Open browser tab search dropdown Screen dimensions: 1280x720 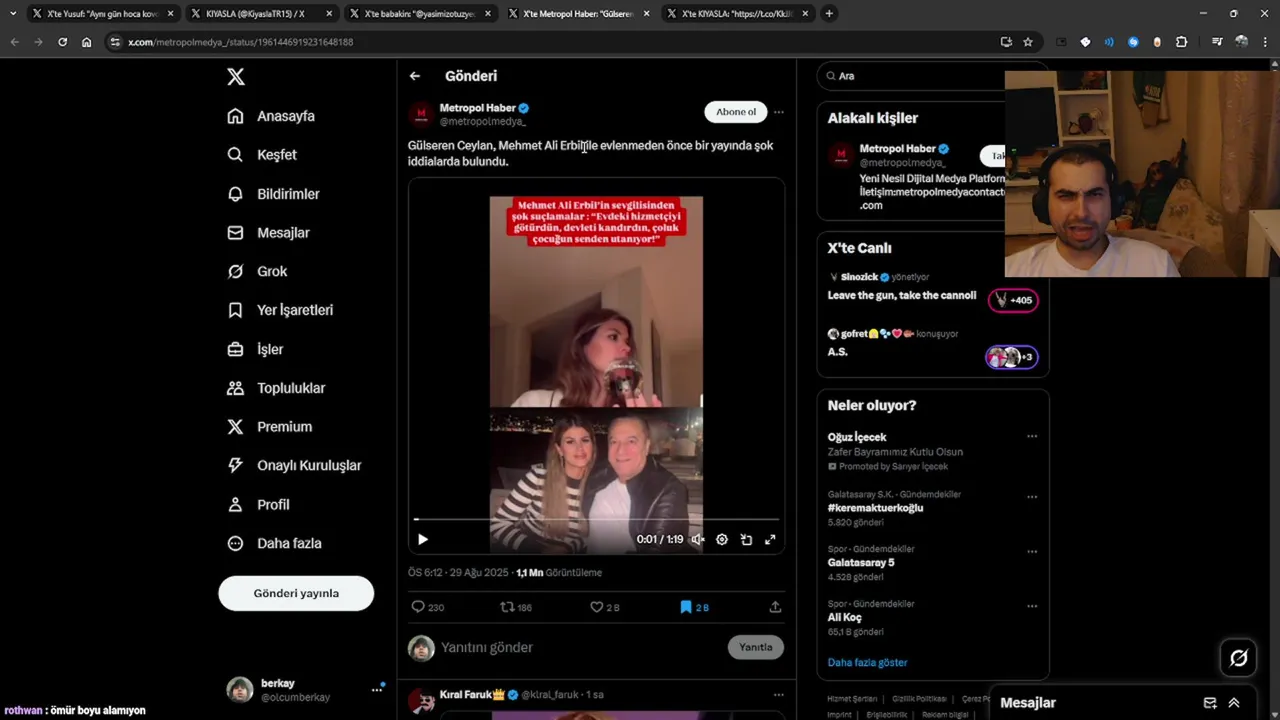12,14
